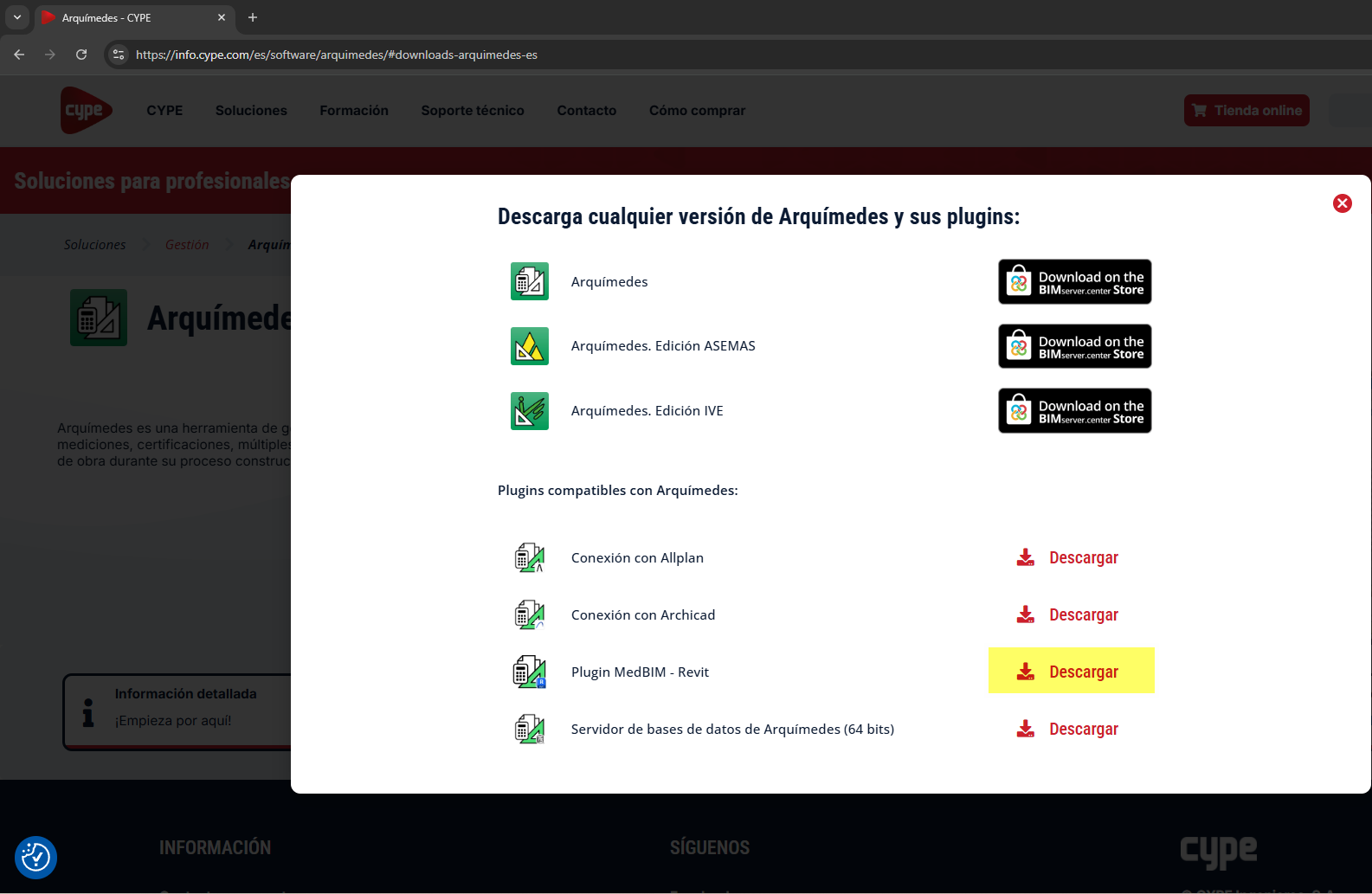Click the Conexión con Allplan plugin icon
Viewport: 1372px width, 894px height.
529,558
